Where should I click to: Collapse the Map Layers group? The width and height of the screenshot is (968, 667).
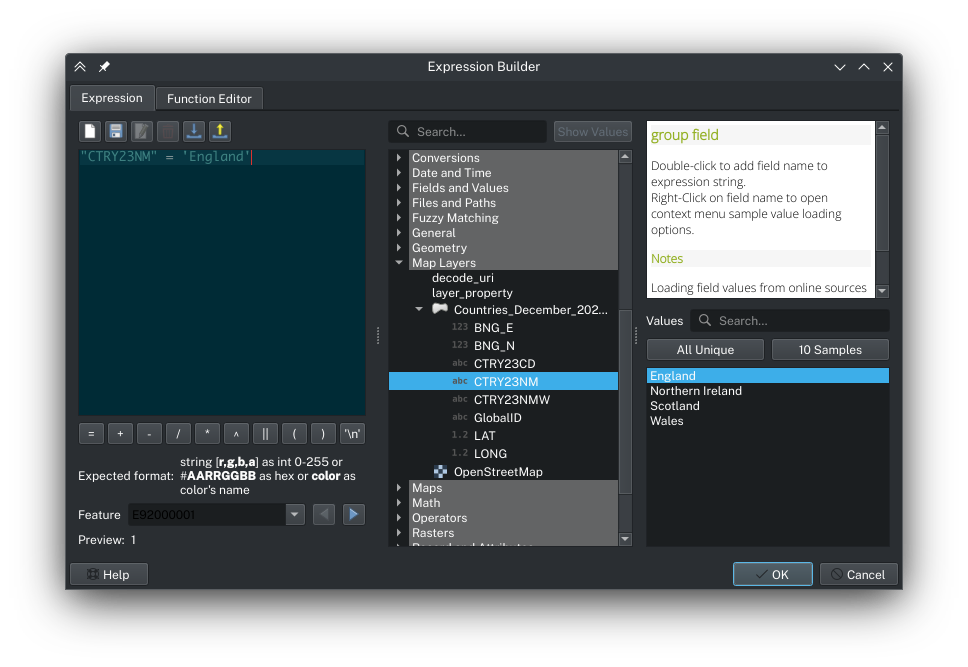click(x=399, y=263)
